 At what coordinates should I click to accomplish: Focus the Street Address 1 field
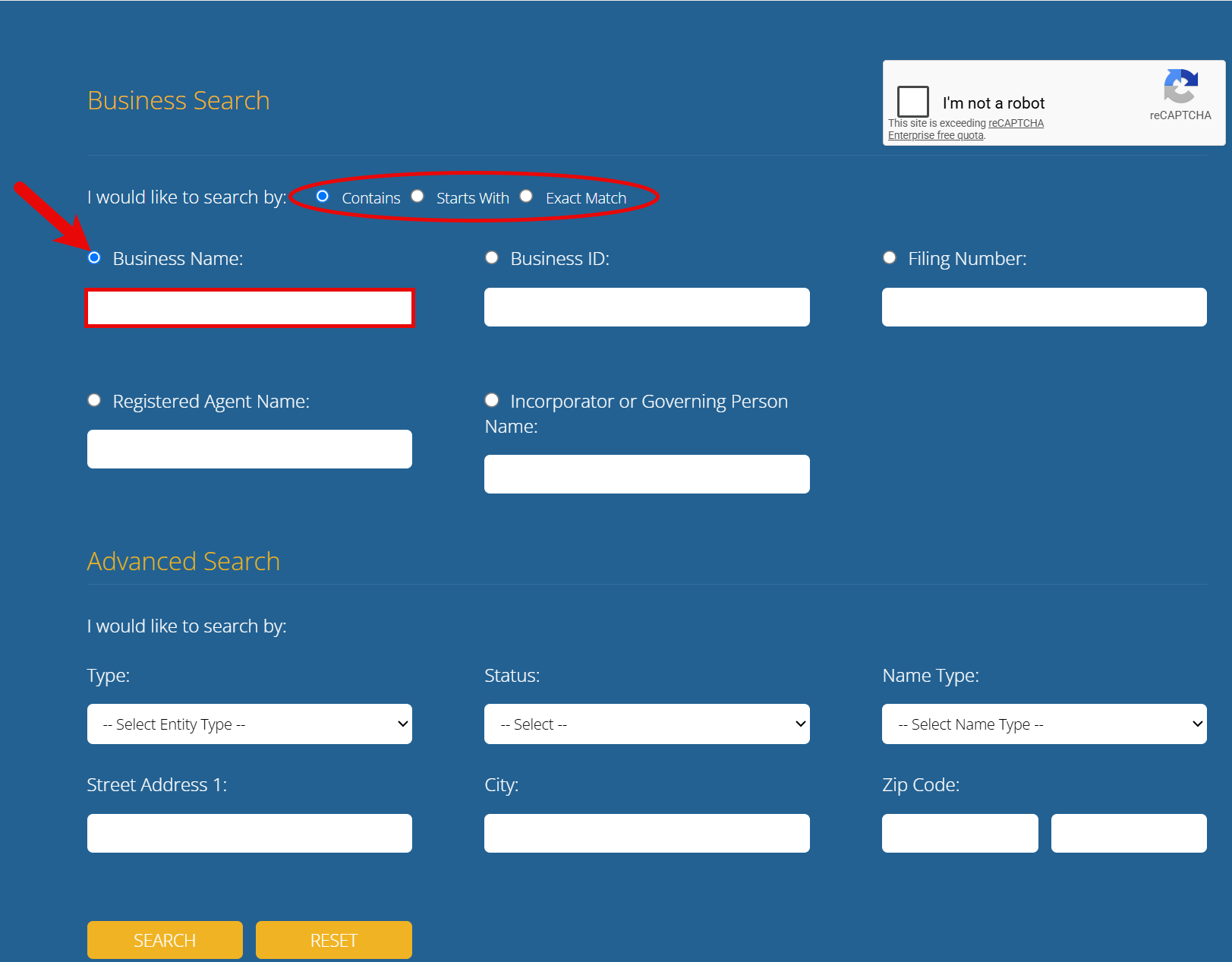coord(250,833)
